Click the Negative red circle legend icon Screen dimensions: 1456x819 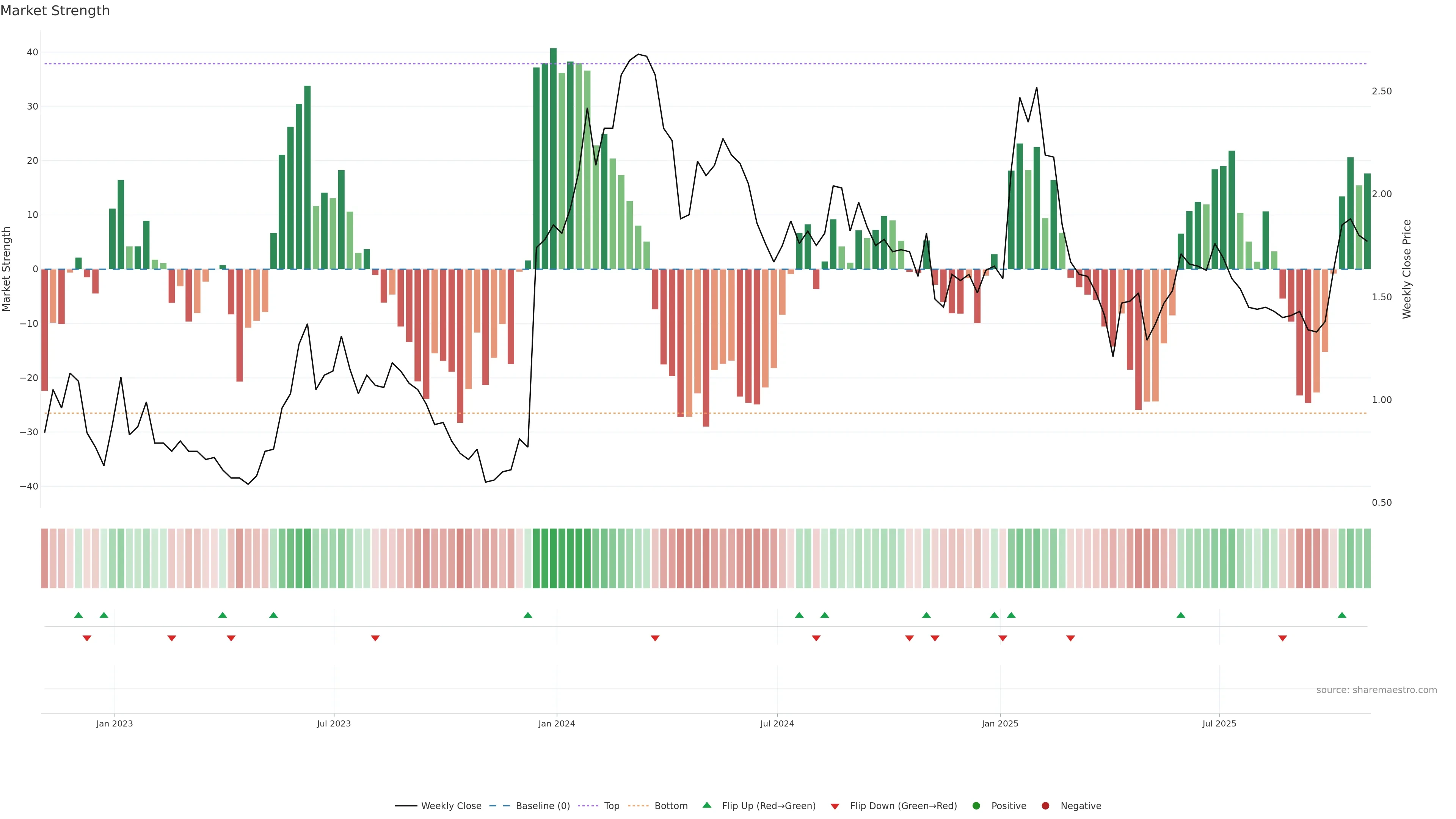click(1045, 805)
